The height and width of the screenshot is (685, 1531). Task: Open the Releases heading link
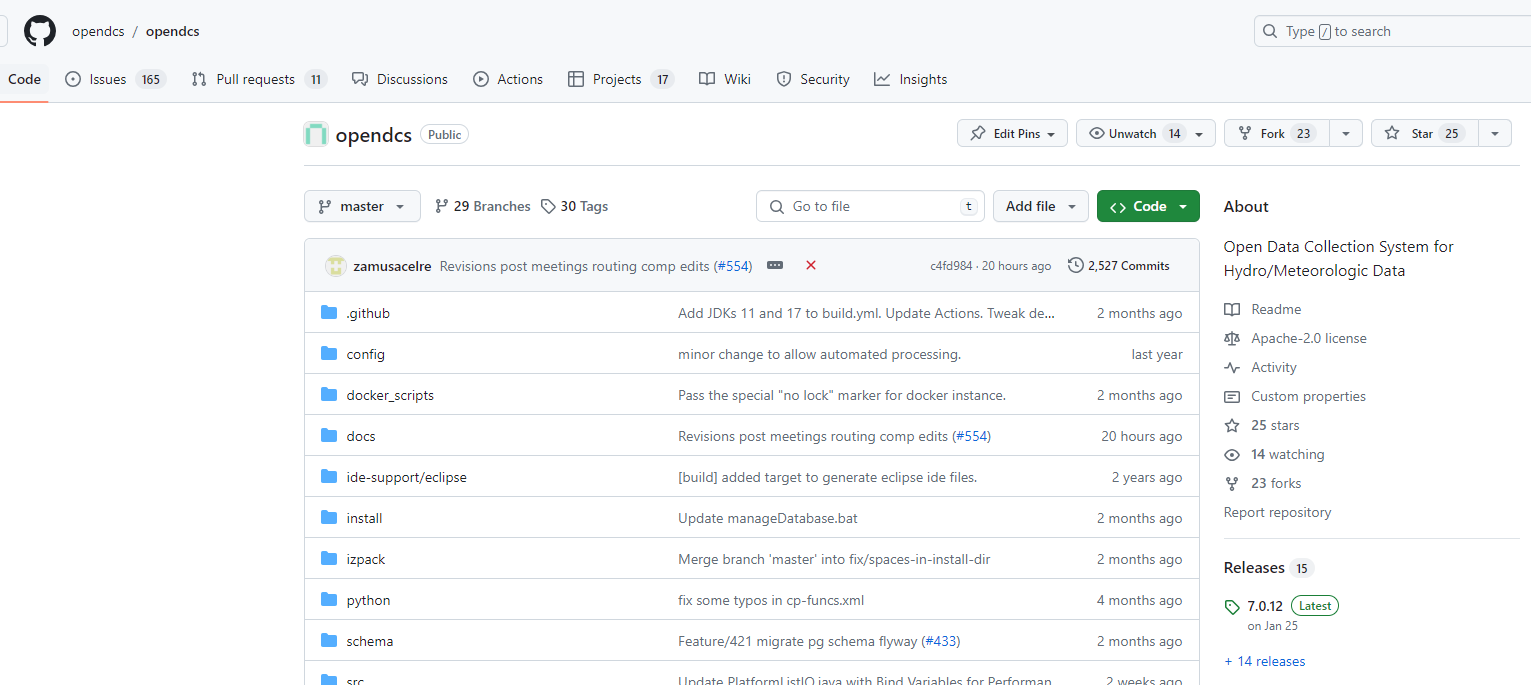pos(1254,568)
